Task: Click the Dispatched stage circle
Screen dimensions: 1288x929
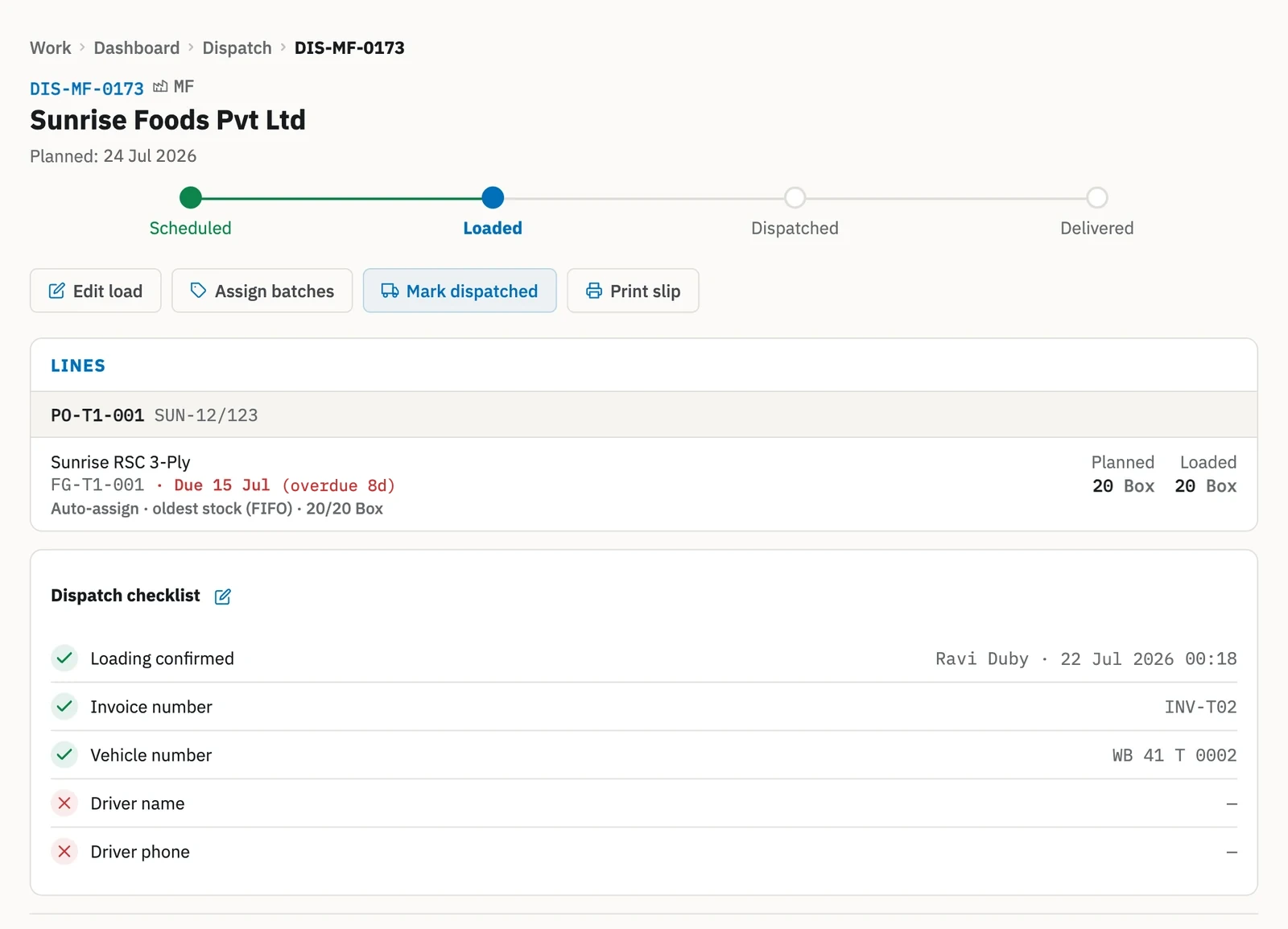Action: click(795, 197)
